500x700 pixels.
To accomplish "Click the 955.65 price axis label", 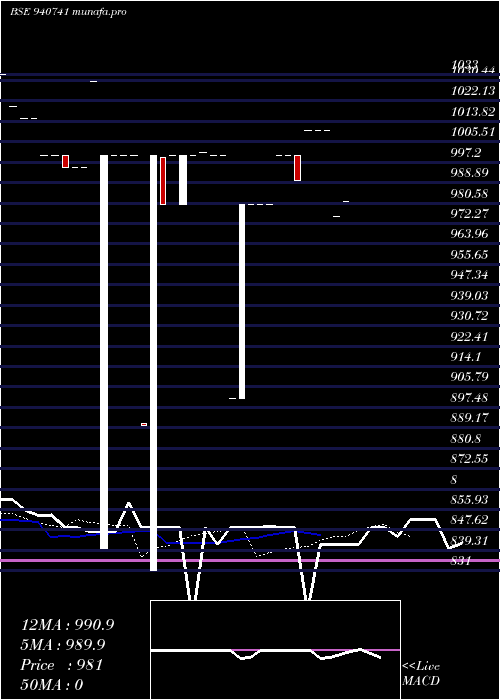I will [469, 254].
